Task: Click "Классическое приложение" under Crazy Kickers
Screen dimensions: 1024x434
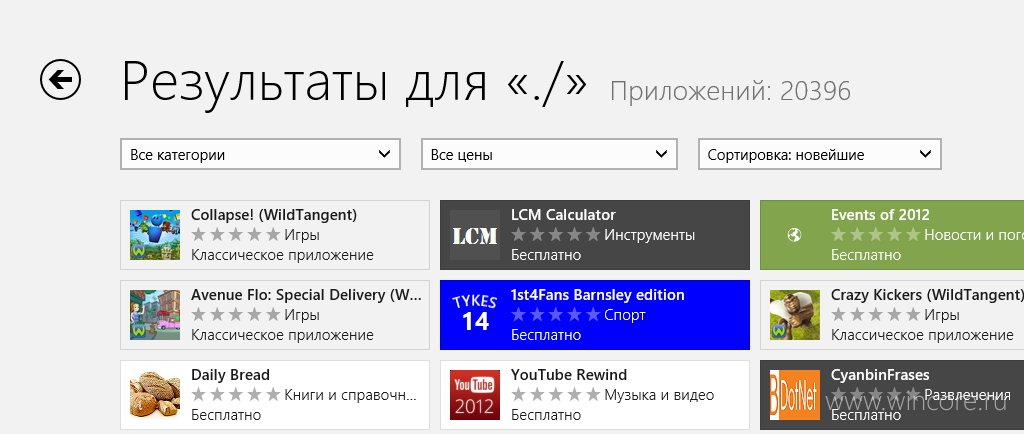Action: (922, 335)
